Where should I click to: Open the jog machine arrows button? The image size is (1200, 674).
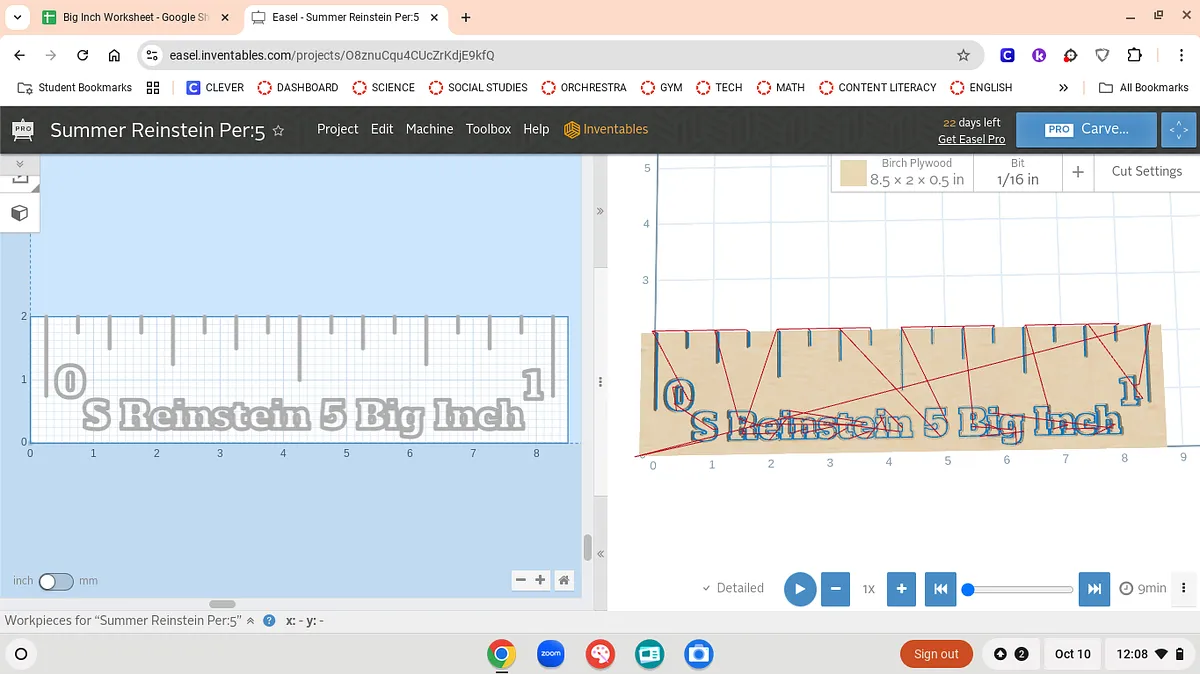tap(1179, 130)
